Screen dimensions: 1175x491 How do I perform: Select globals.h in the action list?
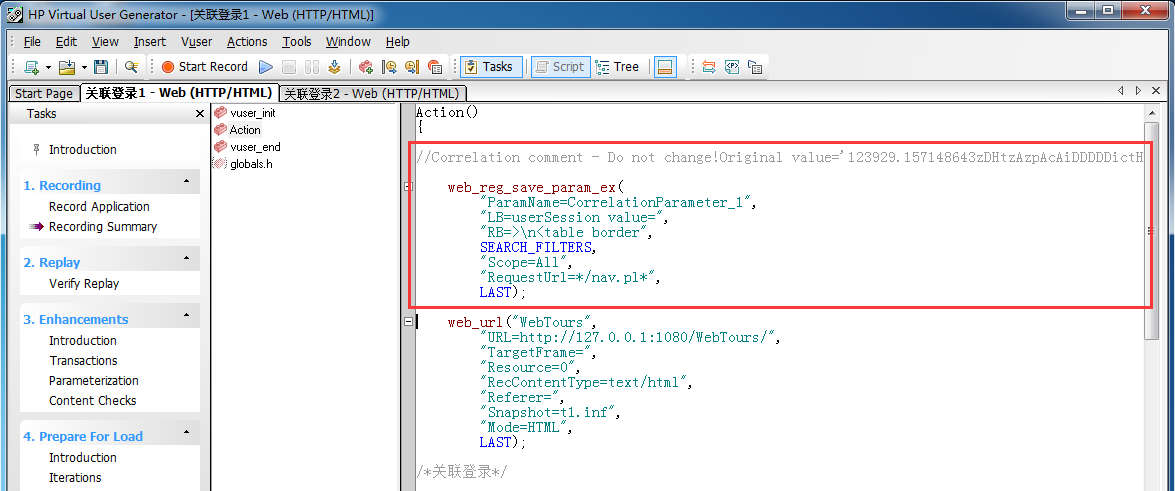click(251, 163)
